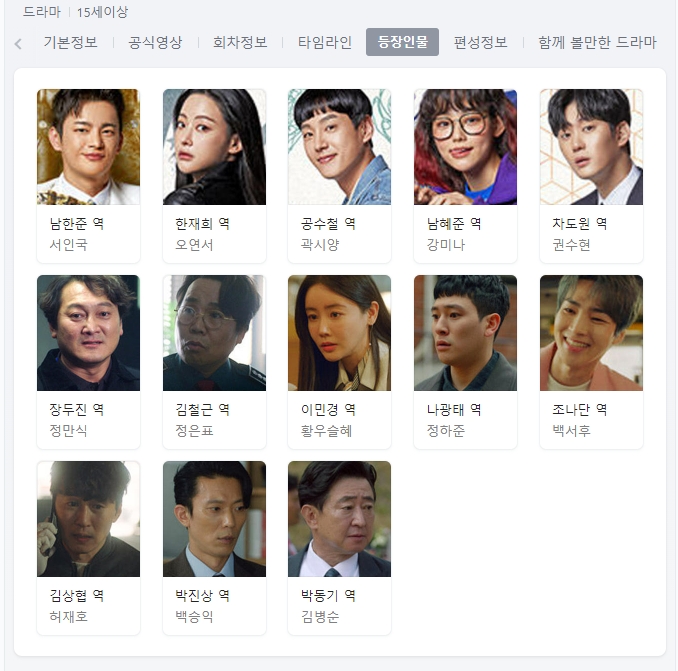This screenshot has height=671, width=678.
Task: Open the 차도원 역 photo
Action: 591,147
